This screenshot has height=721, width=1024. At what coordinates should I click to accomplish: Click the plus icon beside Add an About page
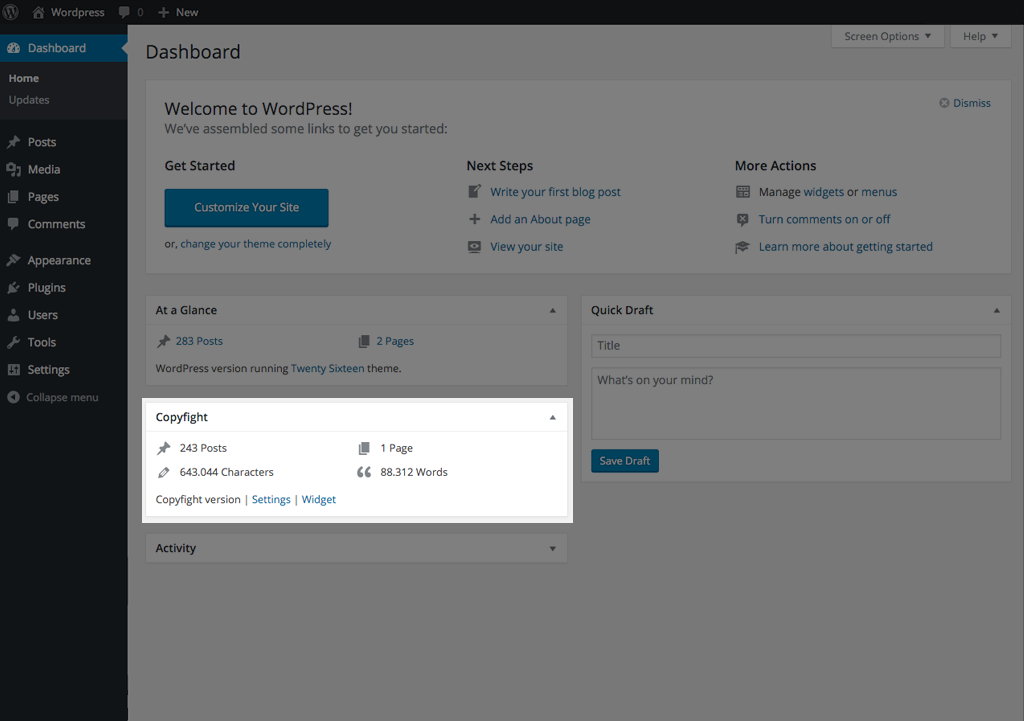pos(475,219)
